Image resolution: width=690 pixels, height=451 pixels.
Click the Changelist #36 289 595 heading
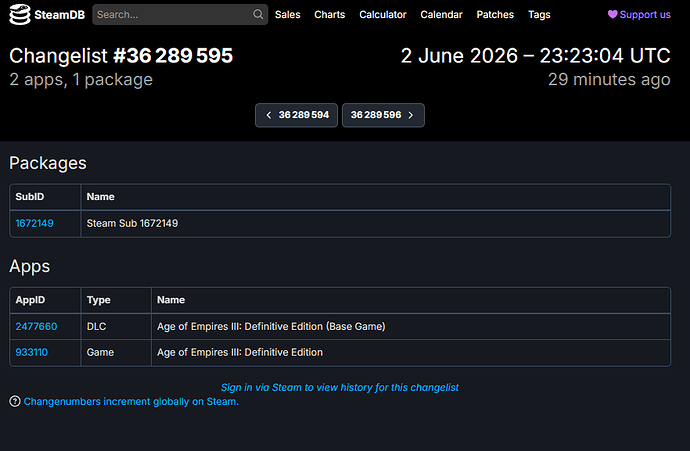click(x=121, y=56)
